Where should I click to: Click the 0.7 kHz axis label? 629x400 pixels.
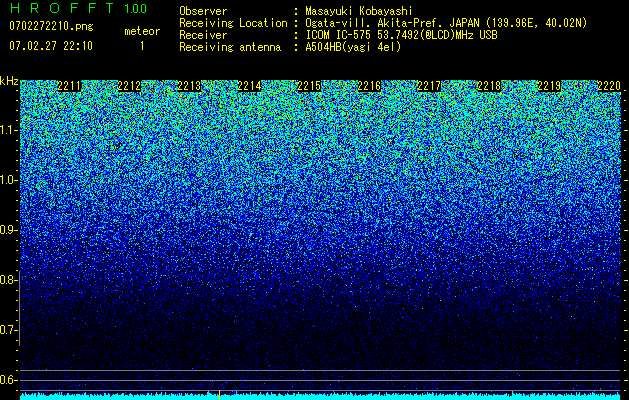point(8,330)
